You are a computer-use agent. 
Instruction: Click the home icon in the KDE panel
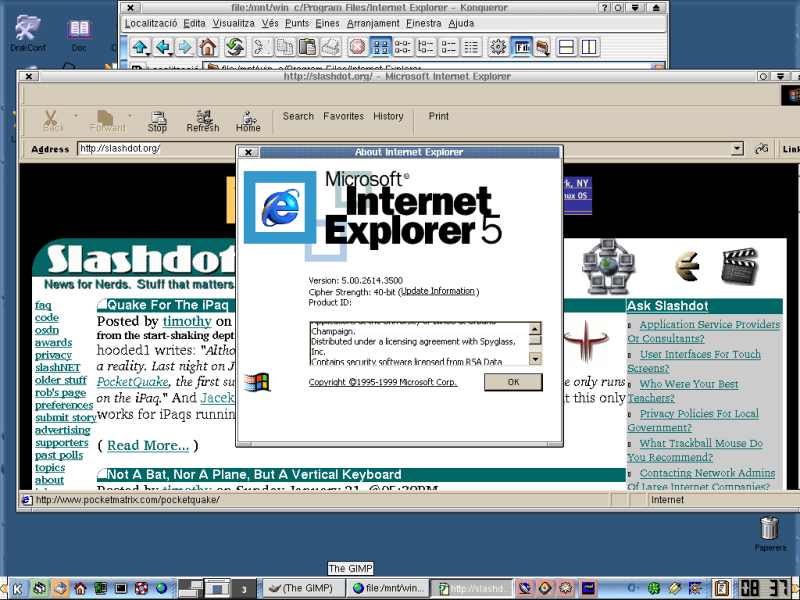coord(80,589)
